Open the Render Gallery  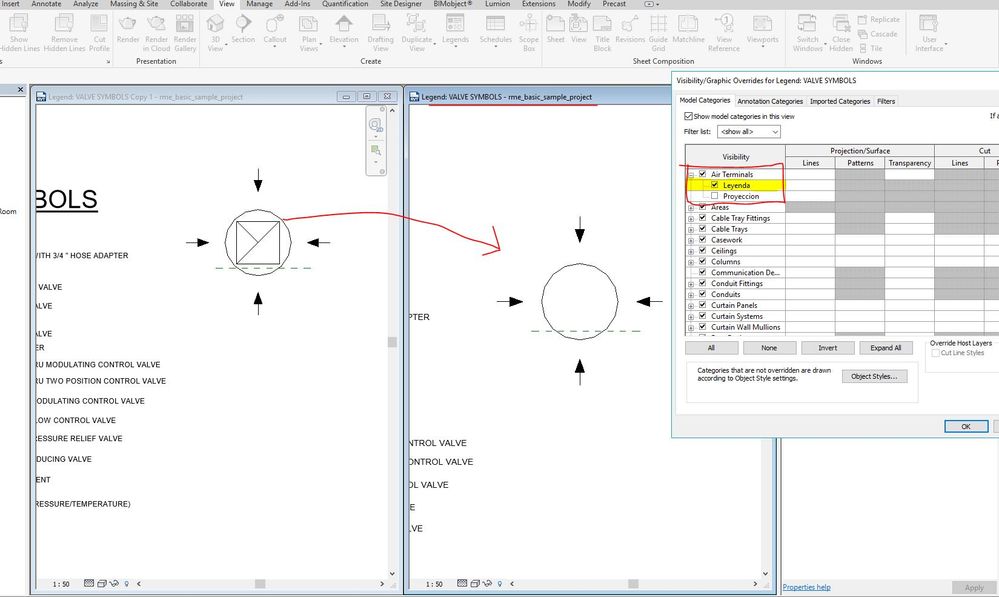pyautogui.click(x=185, y=24)
